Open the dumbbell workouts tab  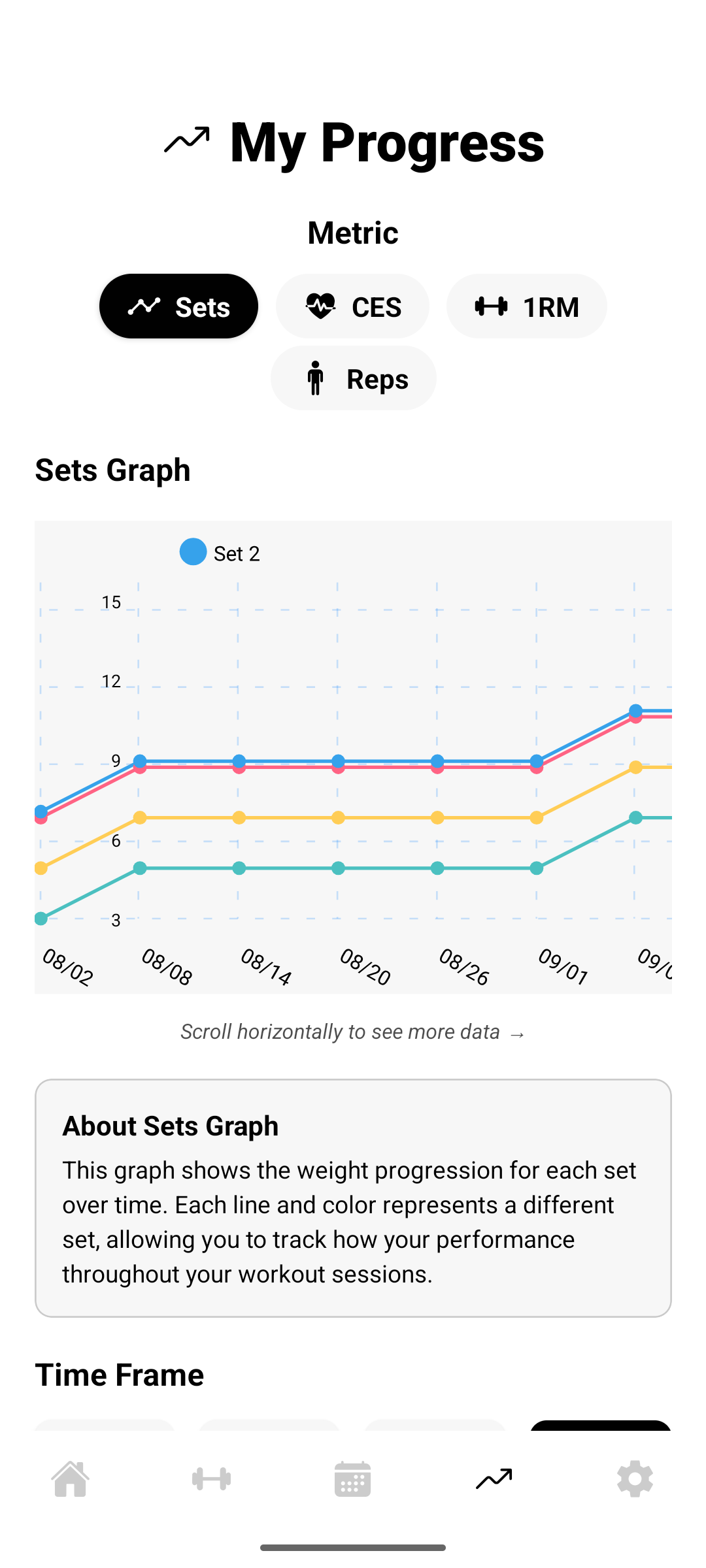click(211, 1478)
